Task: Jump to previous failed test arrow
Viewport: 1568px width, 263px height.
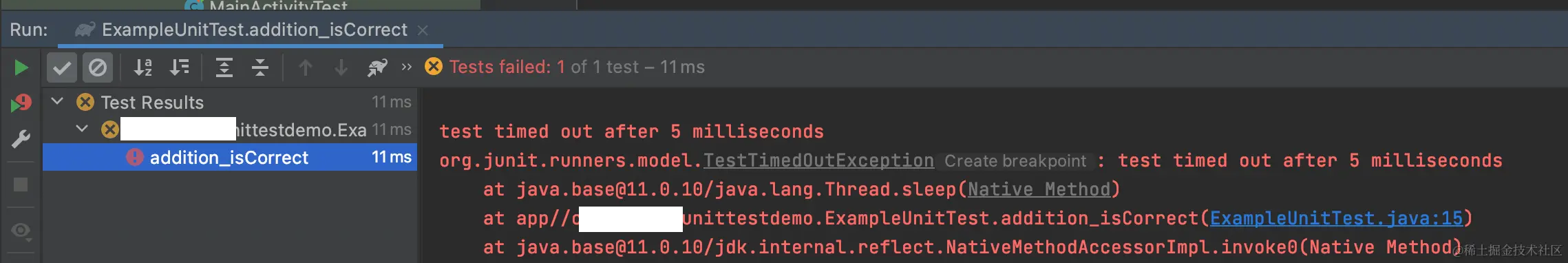Action: point(306,67)
